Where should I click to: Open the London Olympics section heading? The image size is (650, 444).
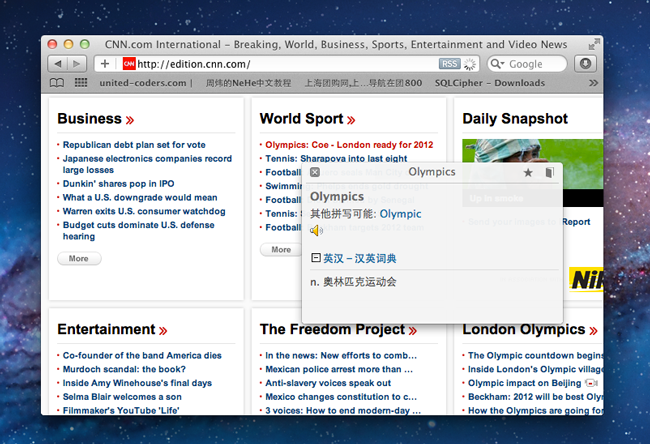click(530, 330)
